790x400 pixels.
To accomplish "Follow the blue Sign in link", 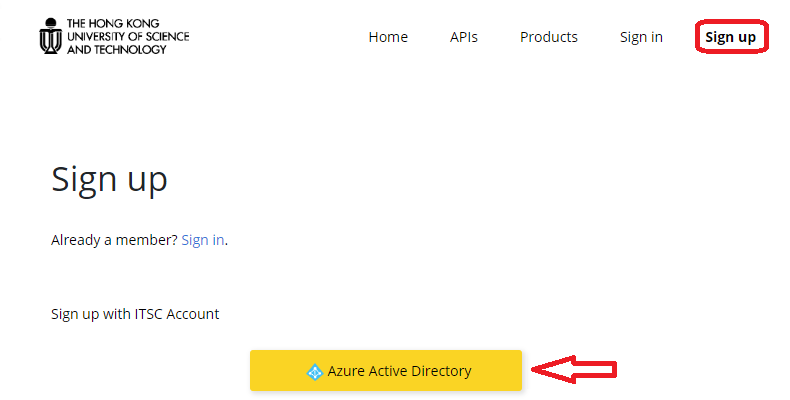I will [203, 240].
